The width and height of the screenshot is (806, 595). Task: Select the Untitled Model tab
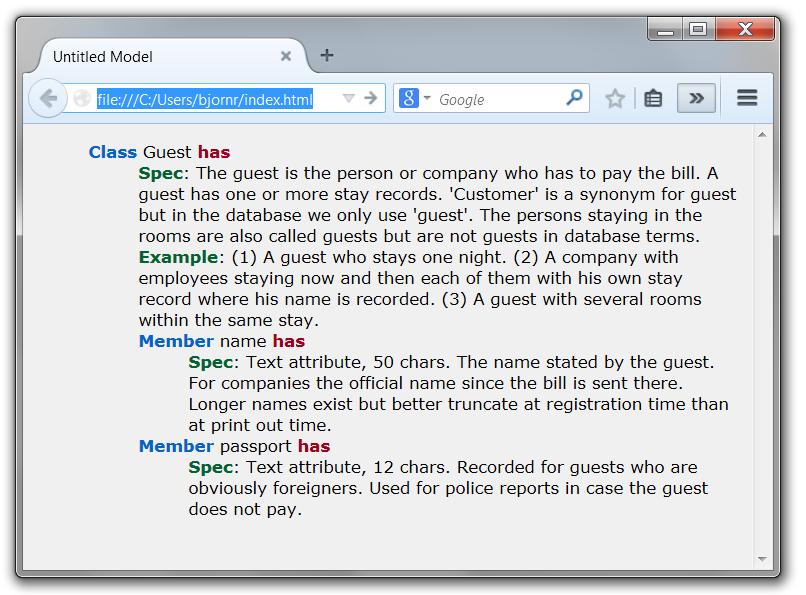tap(172, 56)
